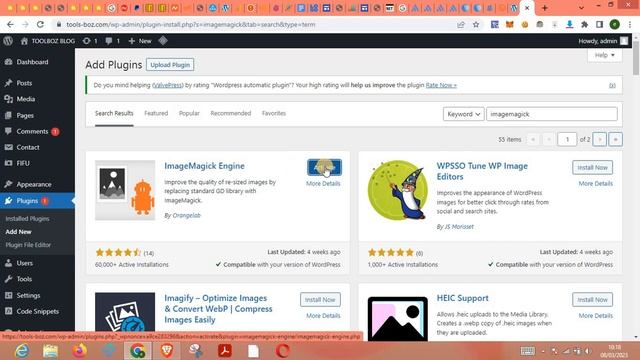Image resolution: width=640 pixels, height=360 pixels.
Task: Open the WordPress logo menu in admin bar
Action: click(8, 41)
